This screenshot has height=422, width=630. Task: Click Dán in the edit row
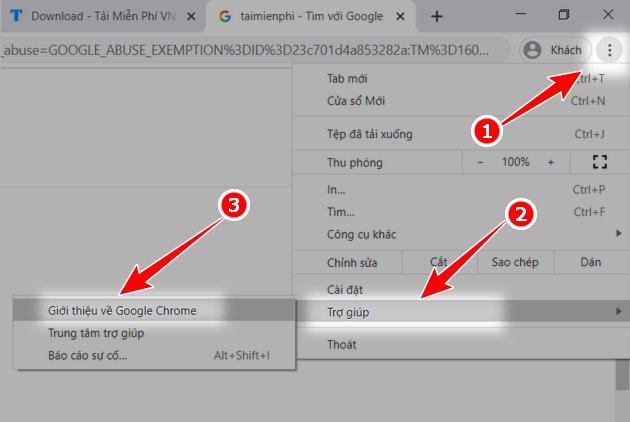591,262
